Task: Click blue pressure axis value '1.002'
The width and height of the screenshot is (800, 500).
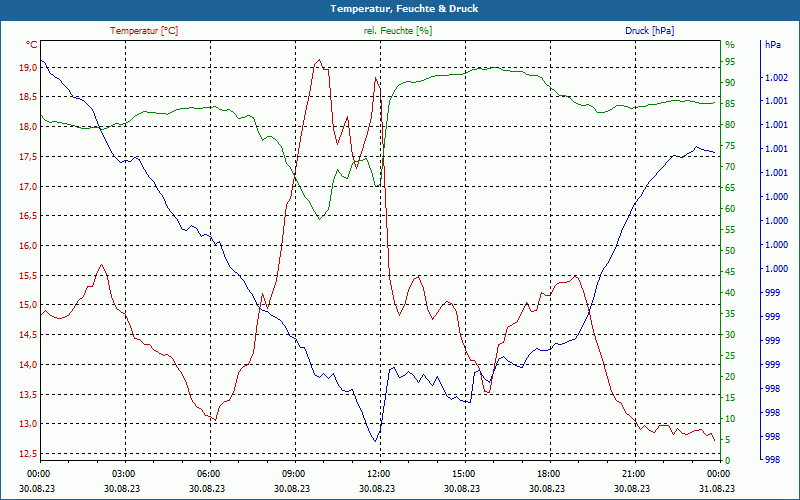Action: click(x=777, y=78)
